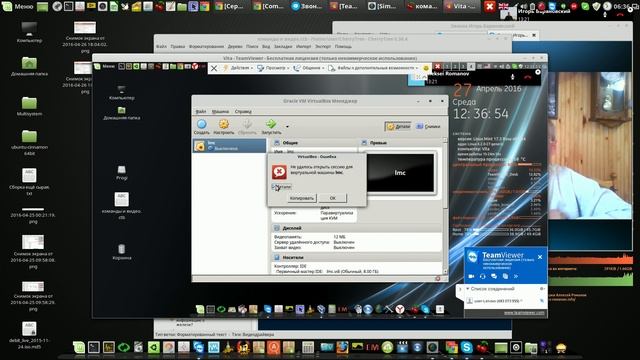The image size is (640, 360).
Task: Click the lmc preview thumbnail
Action: [400, 173]
